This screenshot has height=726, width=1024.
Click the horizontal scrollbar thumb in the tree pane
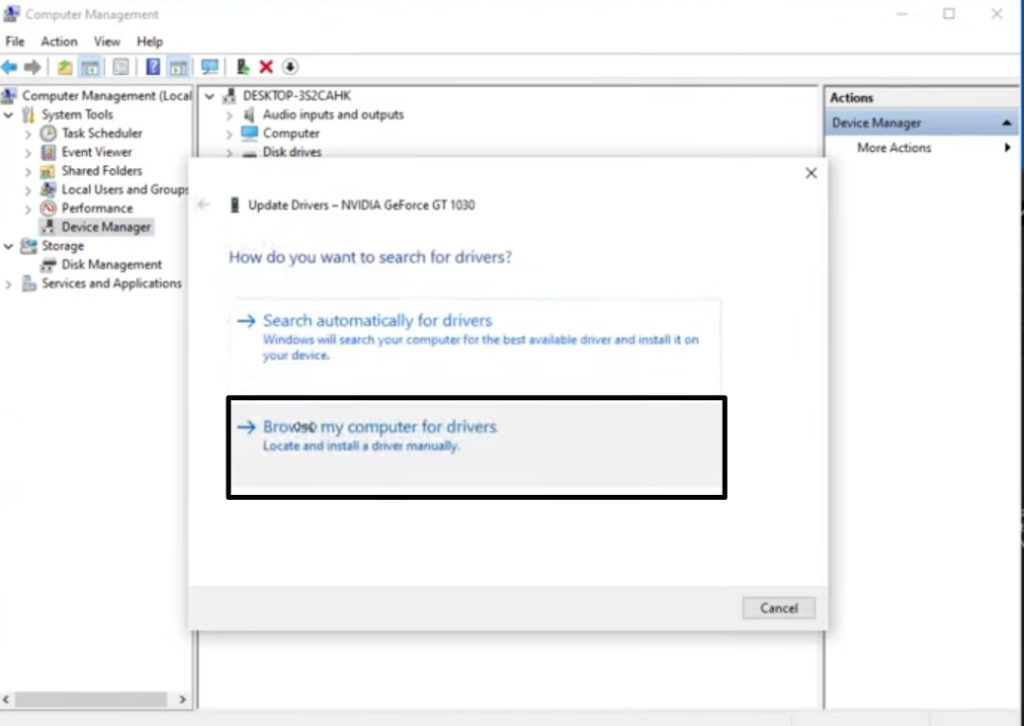[x=91, y=699]
